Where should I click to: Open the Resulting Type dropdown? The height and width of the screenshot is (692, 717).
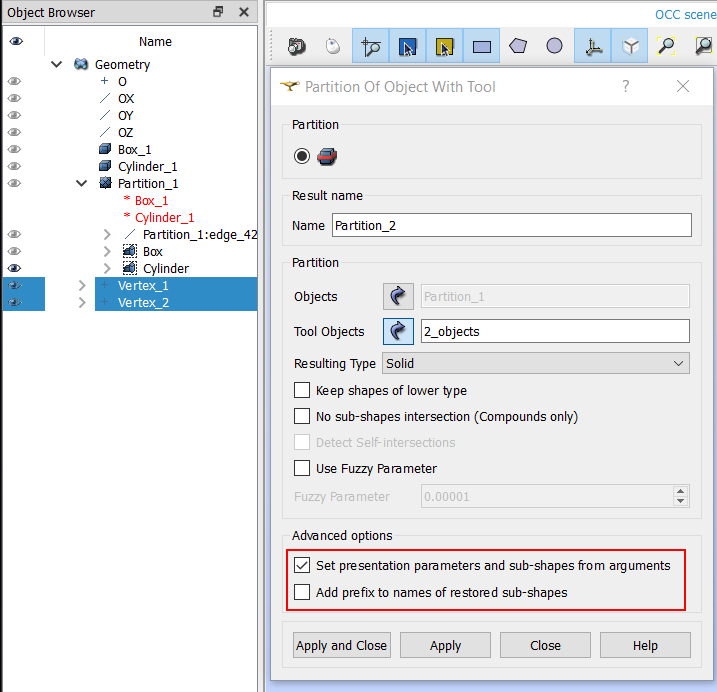click(x=536, y=363)
